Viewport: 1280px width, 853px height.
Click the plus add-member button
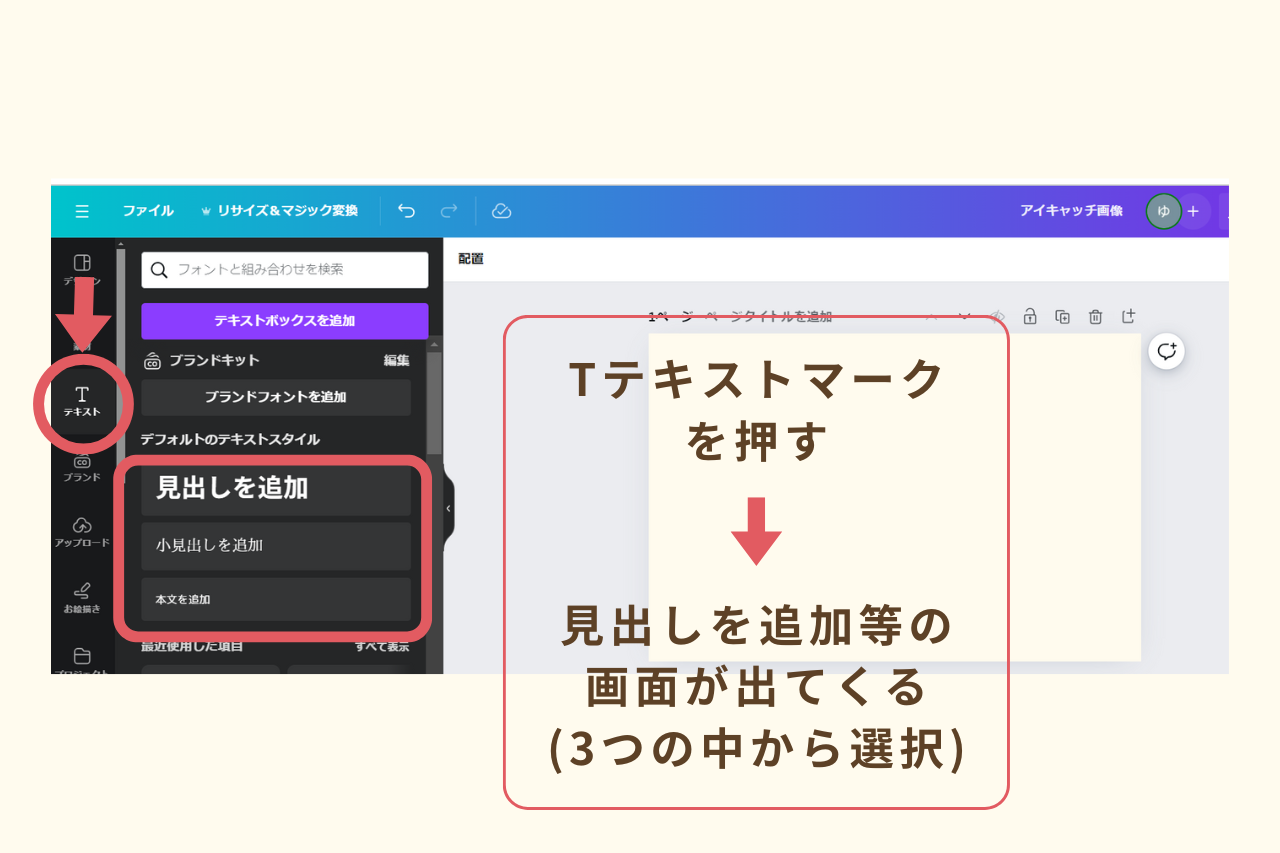pos(1193,211)
